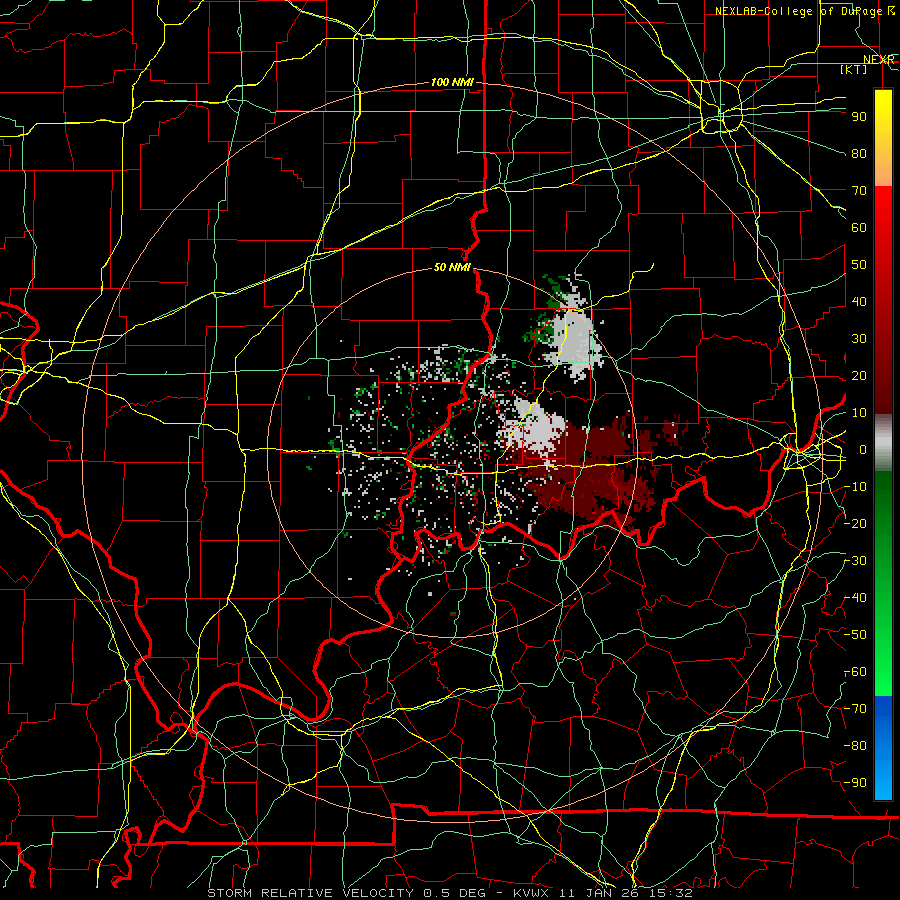This screenshot has width=900, height=900.
Task: Click the 40 value on the velocity scale
Action: point(859,302)
